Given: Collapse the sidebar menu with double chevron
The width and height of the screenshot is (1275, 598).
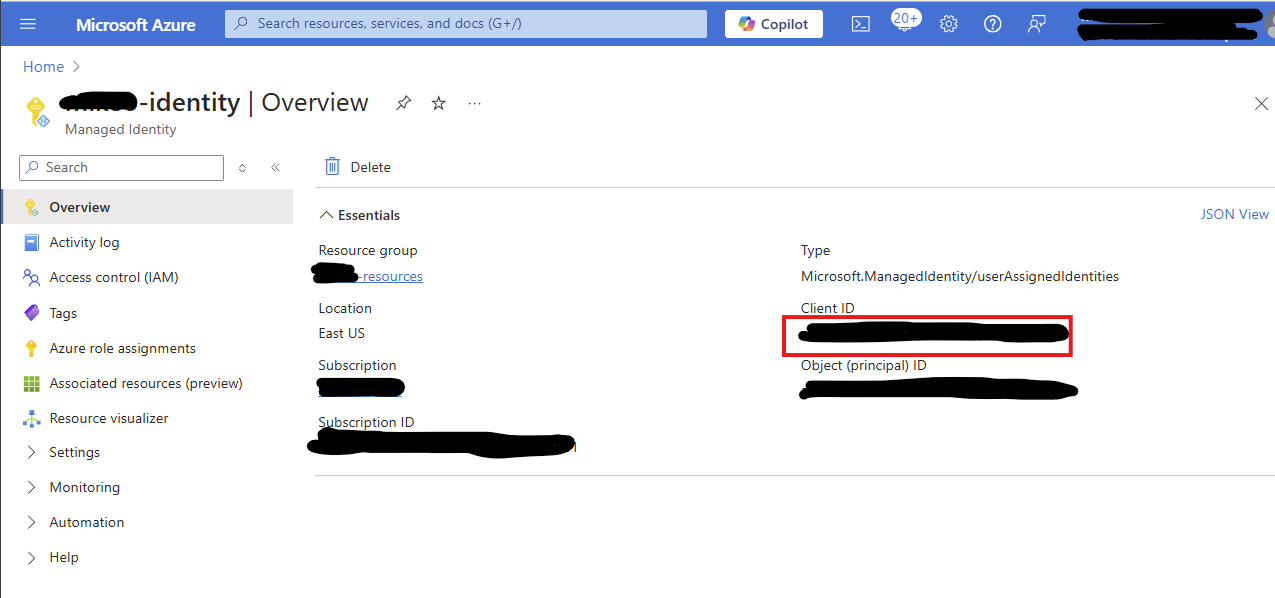Looking at the screenshot, I should pos(276,168).
